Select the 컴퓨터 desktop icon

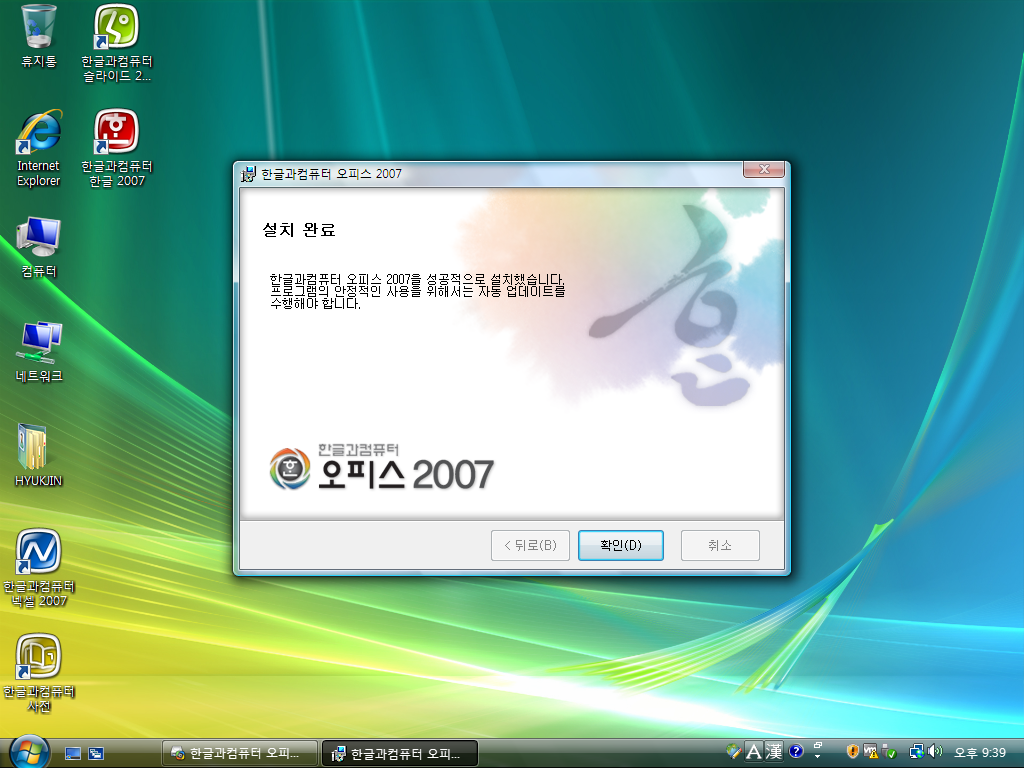(39, 248)
